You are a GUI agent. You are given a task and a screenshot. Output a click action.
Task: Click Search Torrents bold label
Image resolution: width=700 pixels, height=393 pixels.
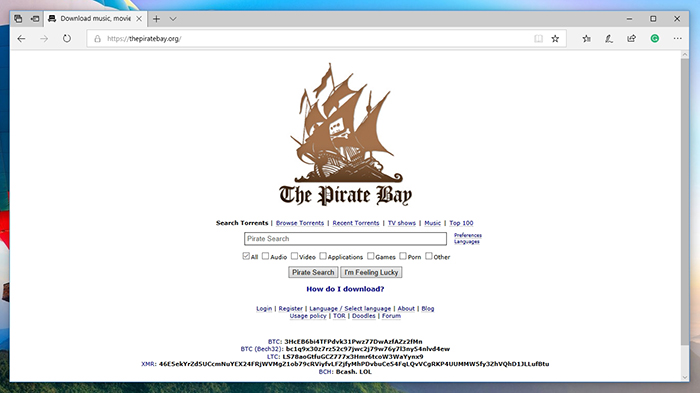click(x=242, y=223)
